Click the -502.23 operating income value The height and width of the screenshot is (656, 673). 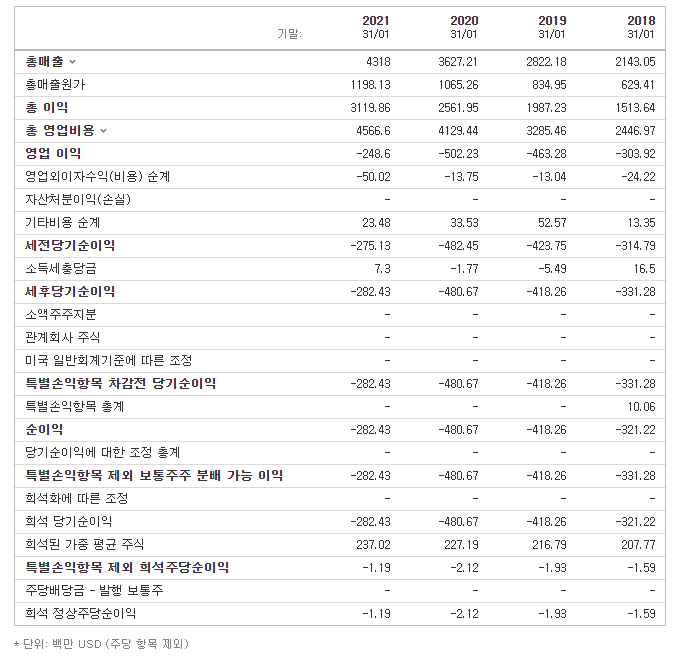tap(458, 154)
